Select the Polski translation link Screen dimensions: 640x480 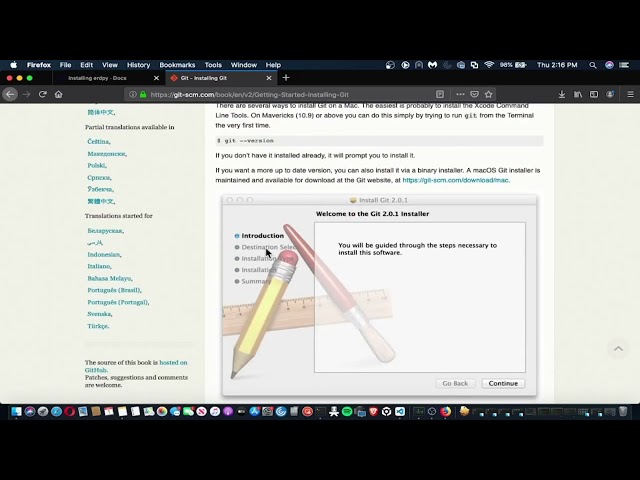(x=97, y=165)
